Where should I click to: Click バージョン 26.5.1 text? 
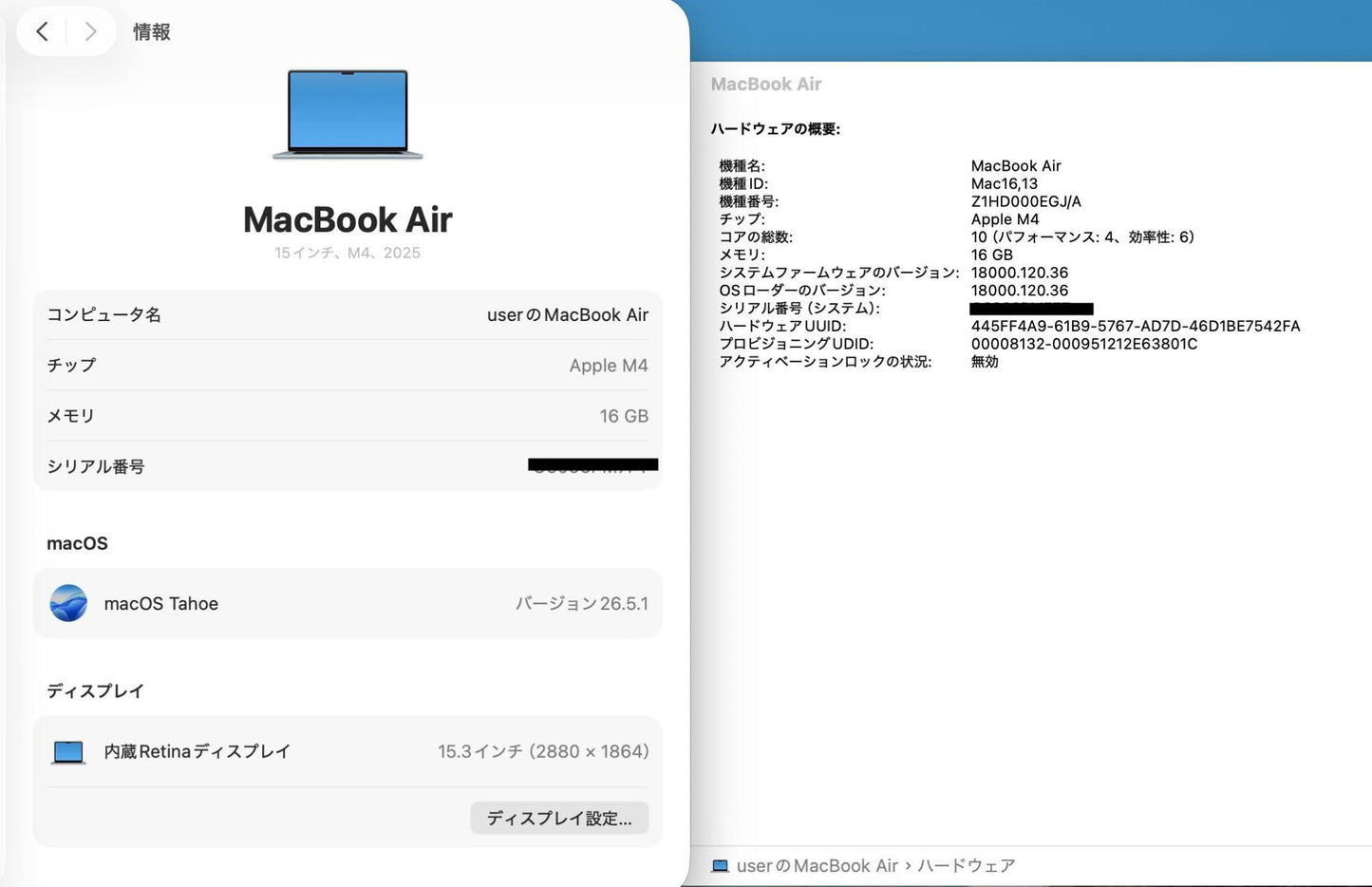click(582, 603)
